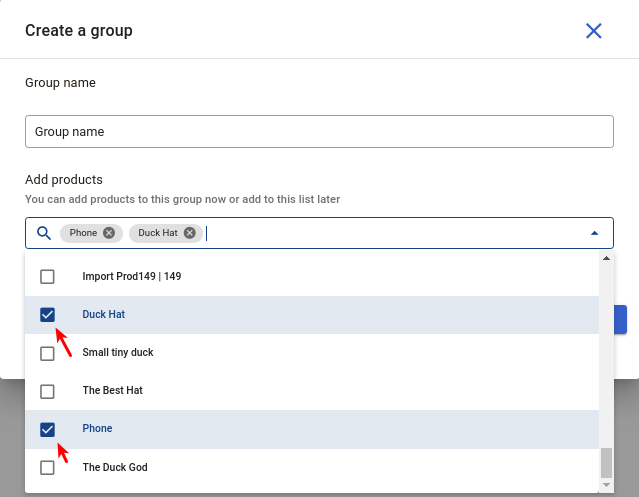The image size is (639, 497).
Task: Uncheck the Phone checkbox
Action: coord(47,429)
